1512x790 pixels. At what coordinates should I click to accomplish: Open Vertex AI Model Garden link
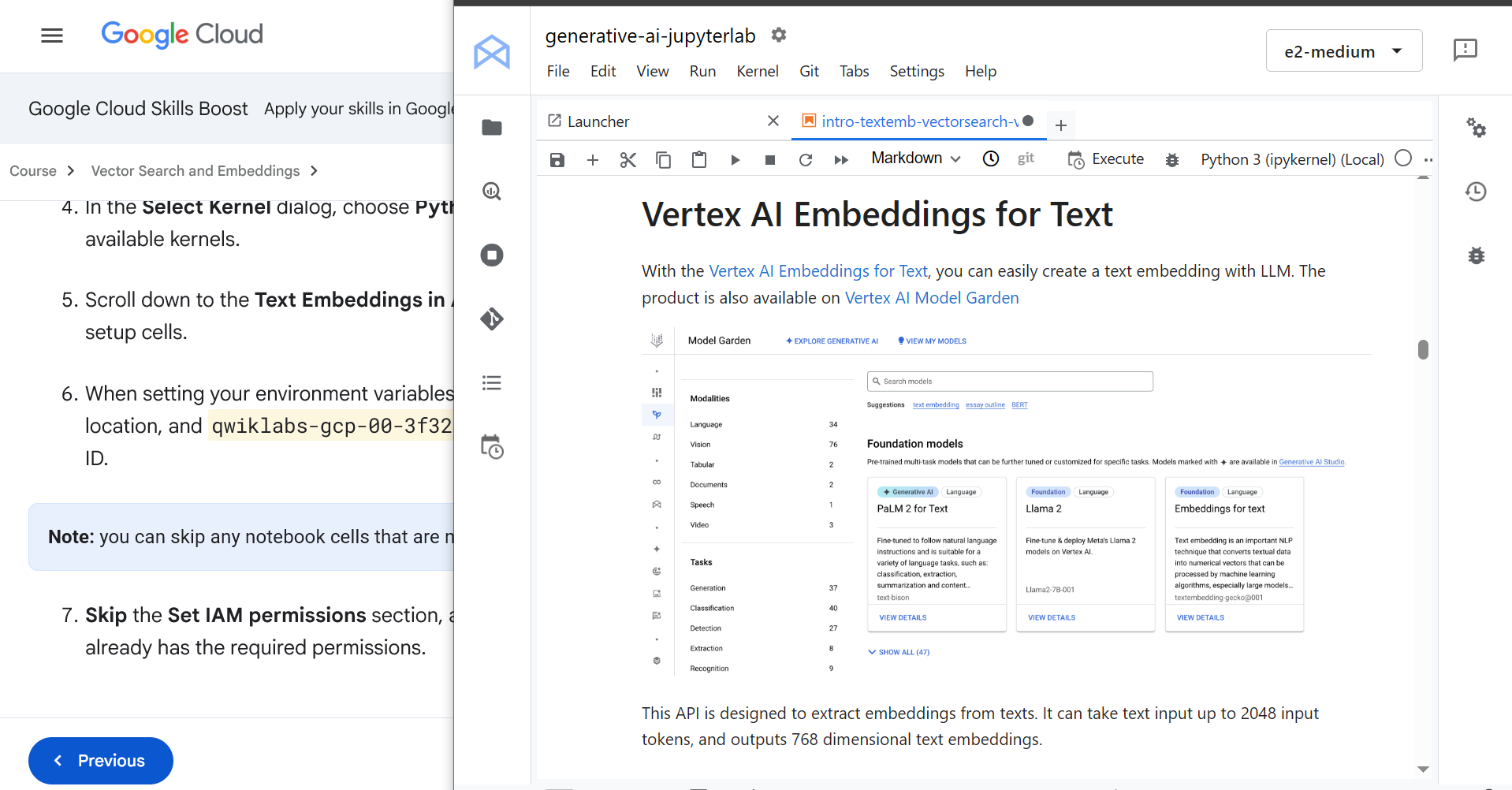pyautogui.click(x=932, y=298)
